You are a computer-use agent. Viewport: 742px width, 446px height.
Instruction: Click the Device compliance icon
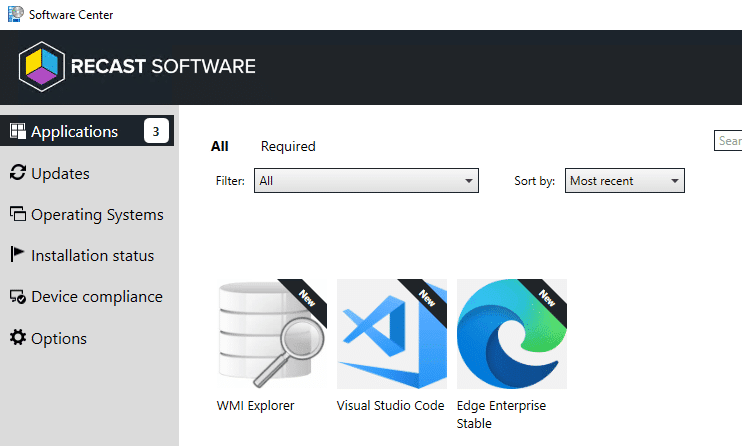click(x=17, y=297)
